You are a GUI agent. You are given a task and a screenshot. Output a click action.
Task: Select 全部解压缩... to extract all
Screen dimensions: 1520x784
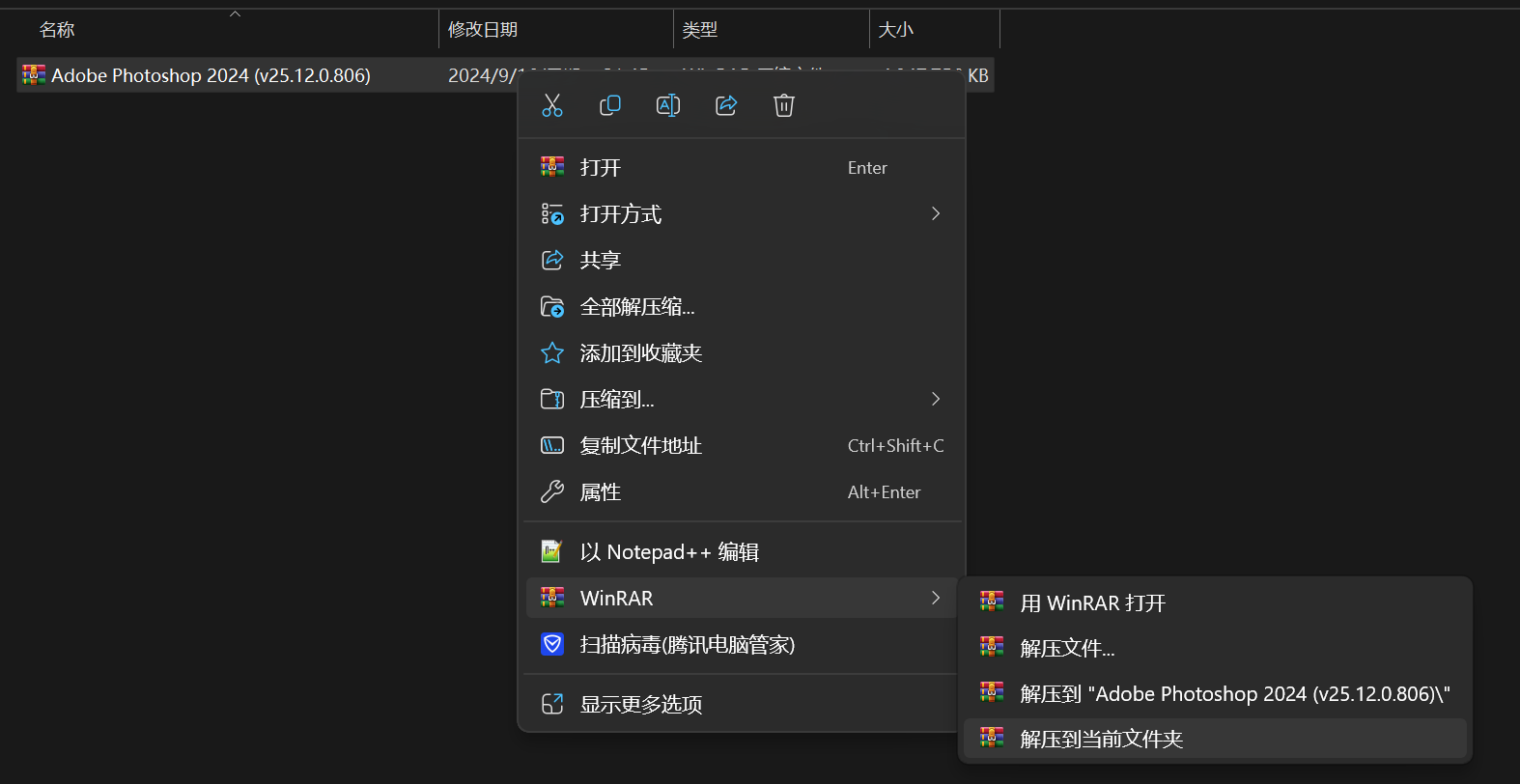637,307
